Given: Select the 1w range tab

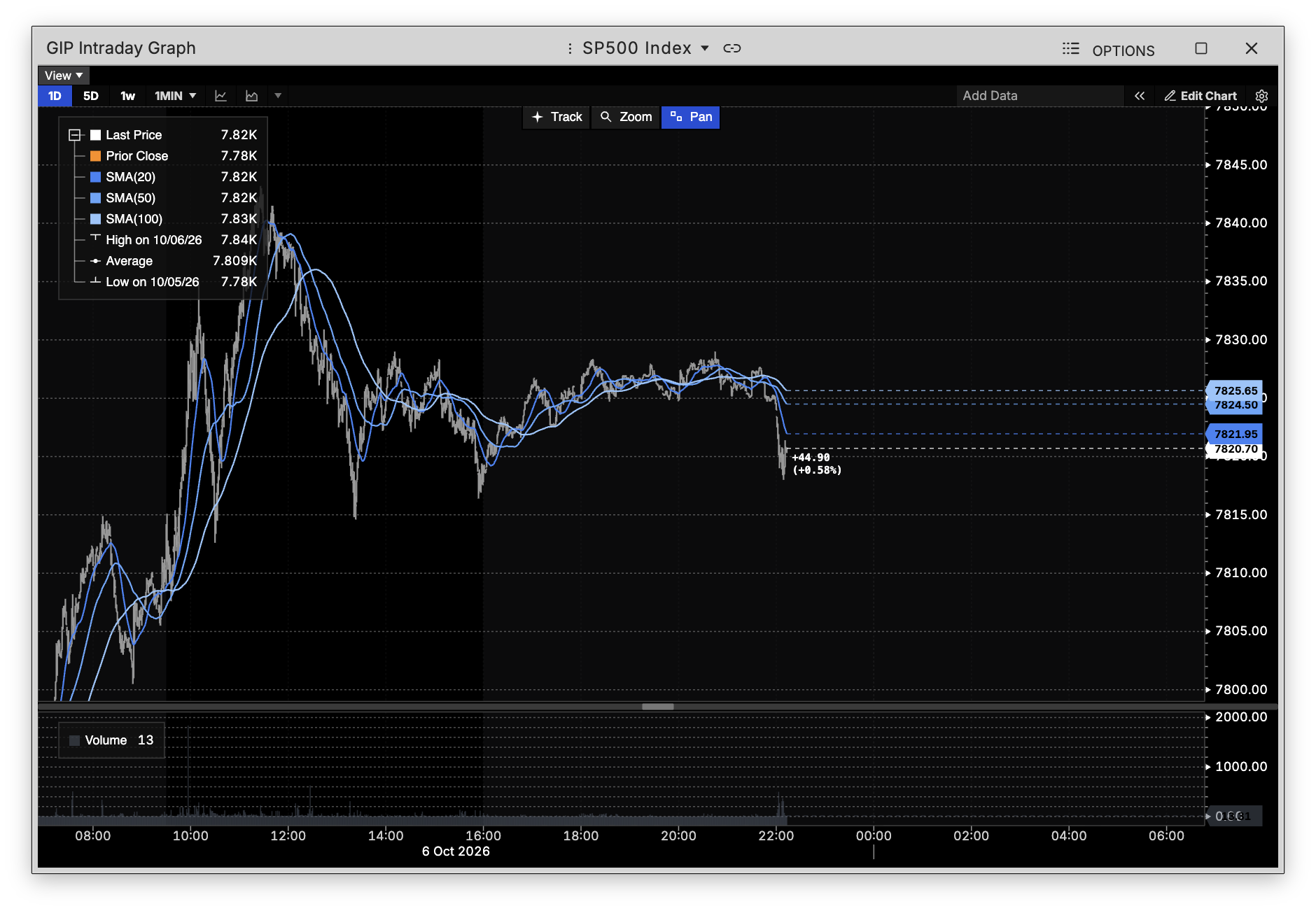Looking at the screenshot, I should click(127, 96).
